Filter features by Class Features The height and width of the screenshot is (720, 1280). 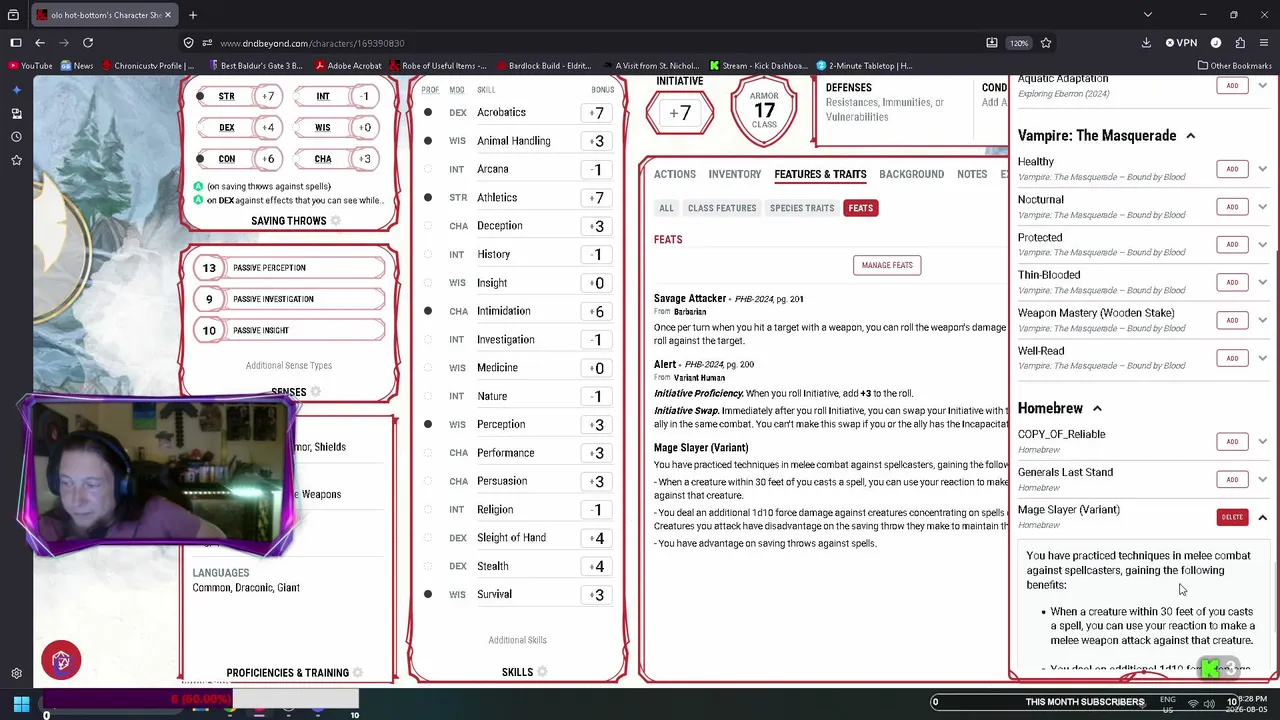coord(722,208)
